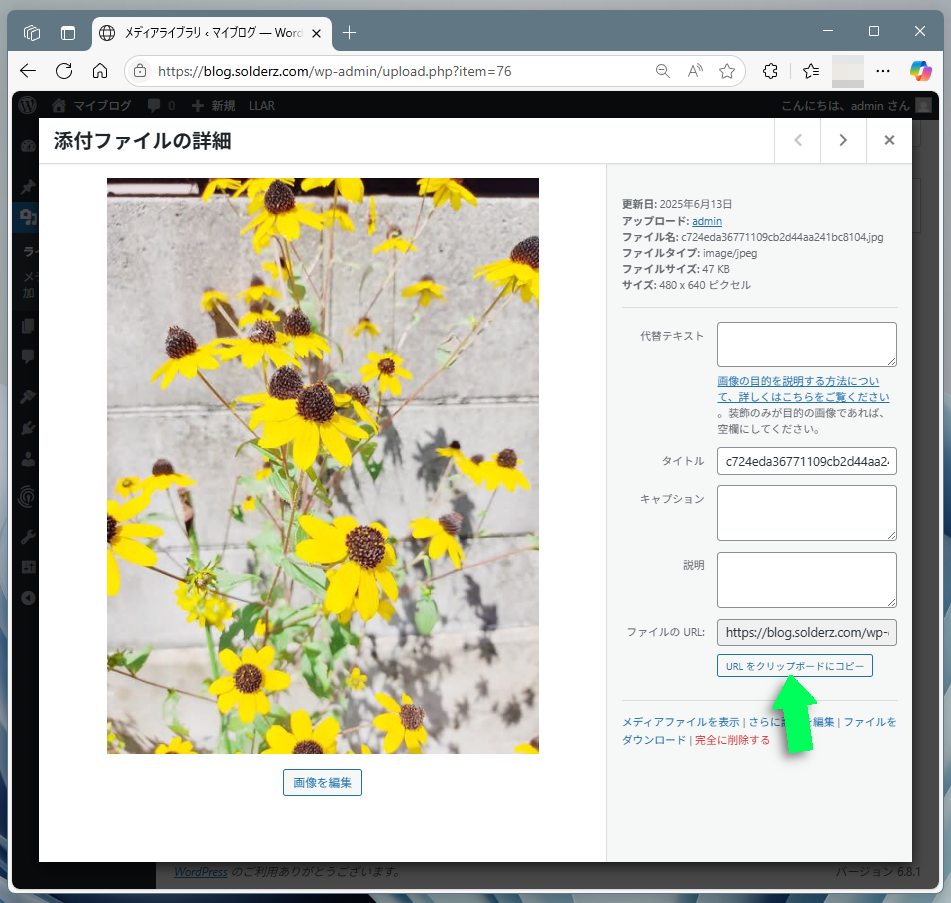The image size is (951, 903).
Task: Click the メディアファイルを表示 link
Action: (680, 722)
